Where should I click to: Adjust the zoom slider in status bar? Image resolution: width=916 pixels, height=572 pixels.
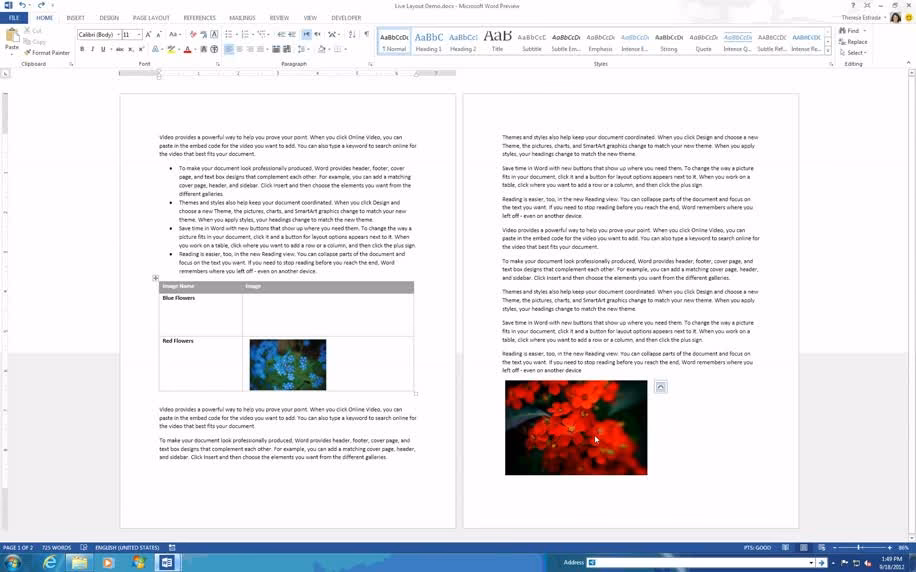[859, 547]
